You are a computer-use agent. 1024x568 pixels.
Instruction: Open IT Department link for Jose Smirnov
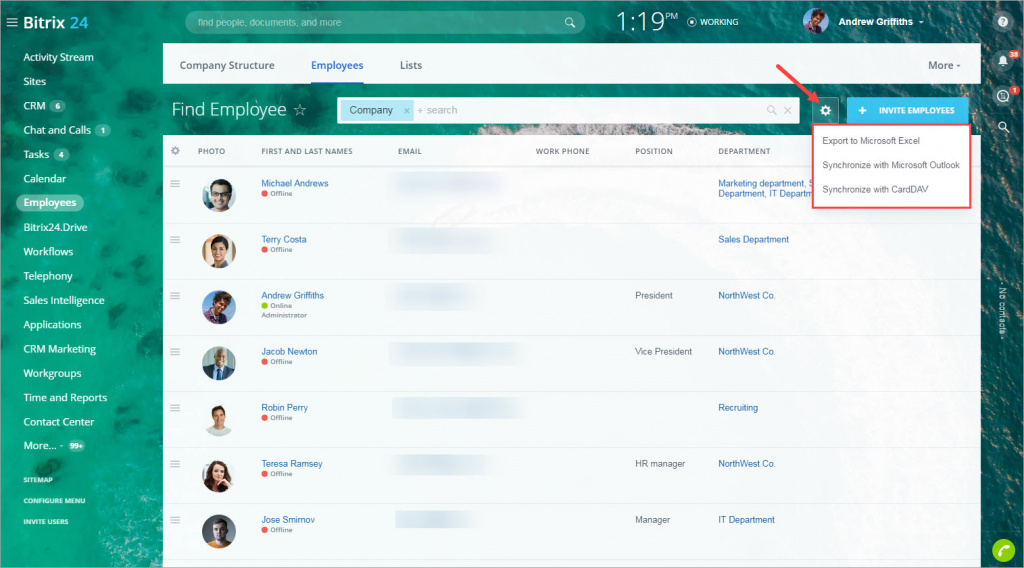coord(746,520)
